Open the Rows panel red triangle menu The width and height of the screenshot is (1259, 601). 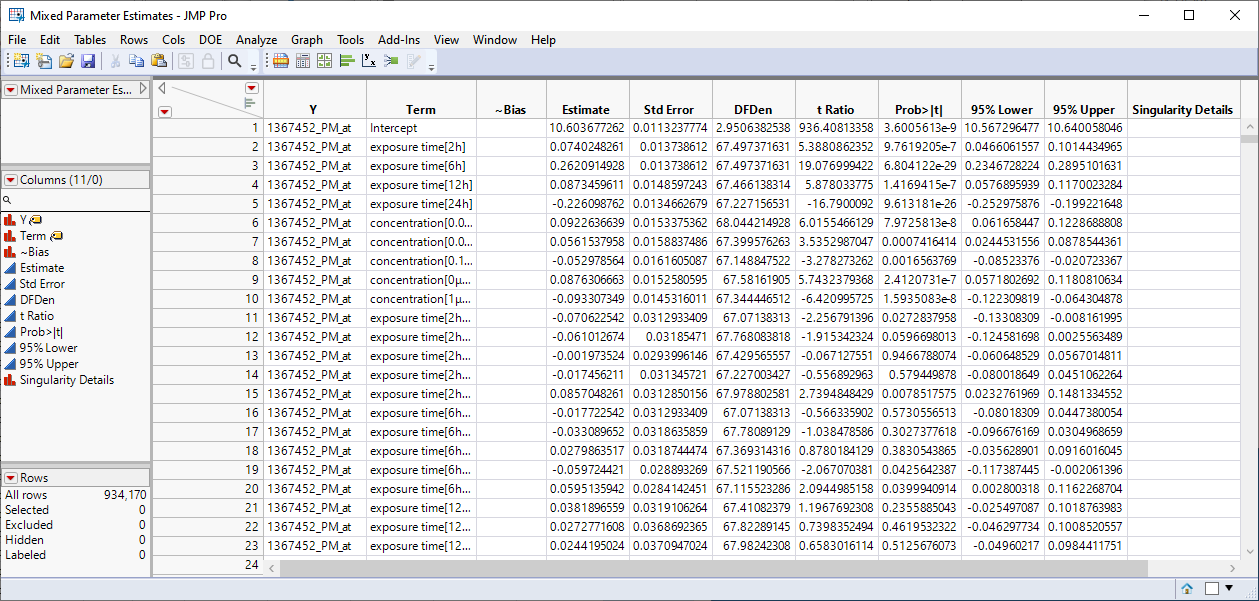(x=11, y=478)
